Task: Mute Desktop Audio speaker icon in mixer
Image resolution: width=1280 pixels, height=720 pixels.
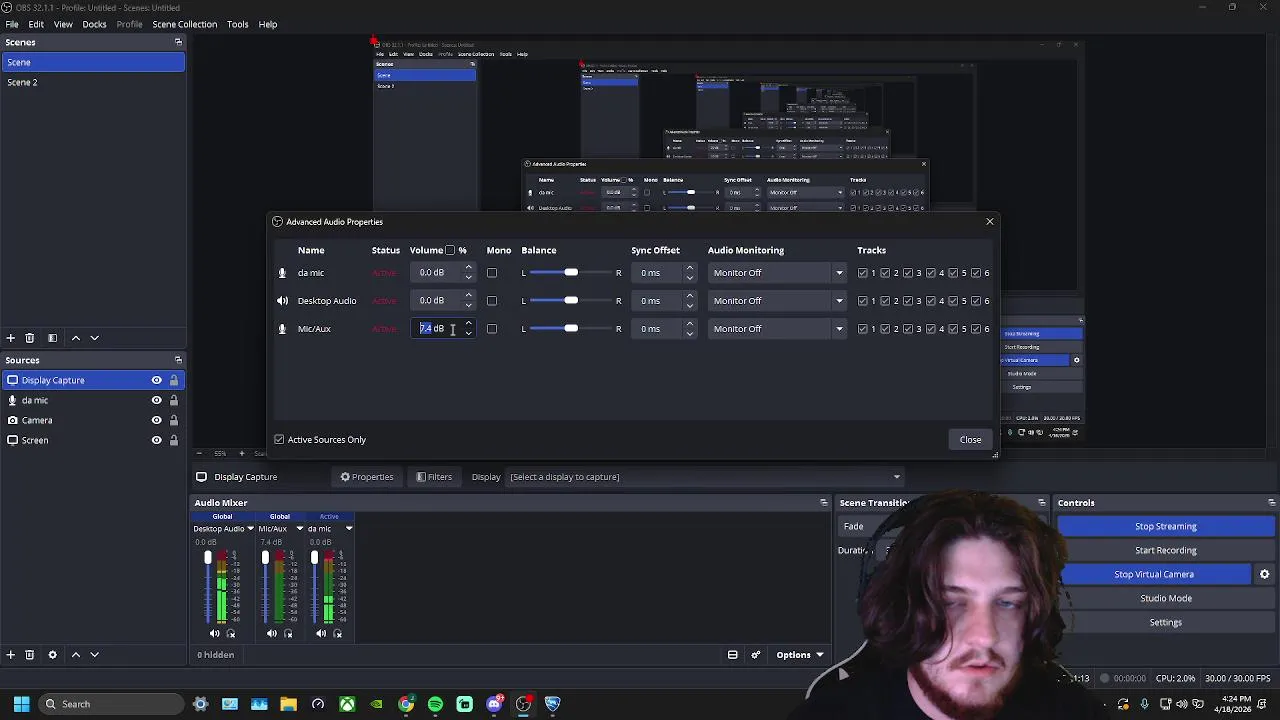Action: point(214,633)
